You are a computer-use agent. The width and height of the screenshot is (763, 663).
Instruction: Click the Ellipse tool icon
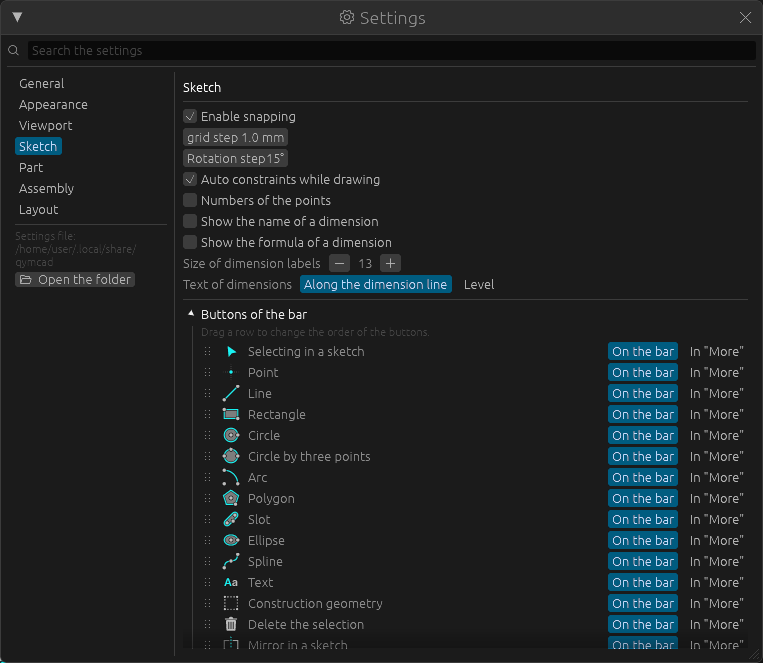231,540
